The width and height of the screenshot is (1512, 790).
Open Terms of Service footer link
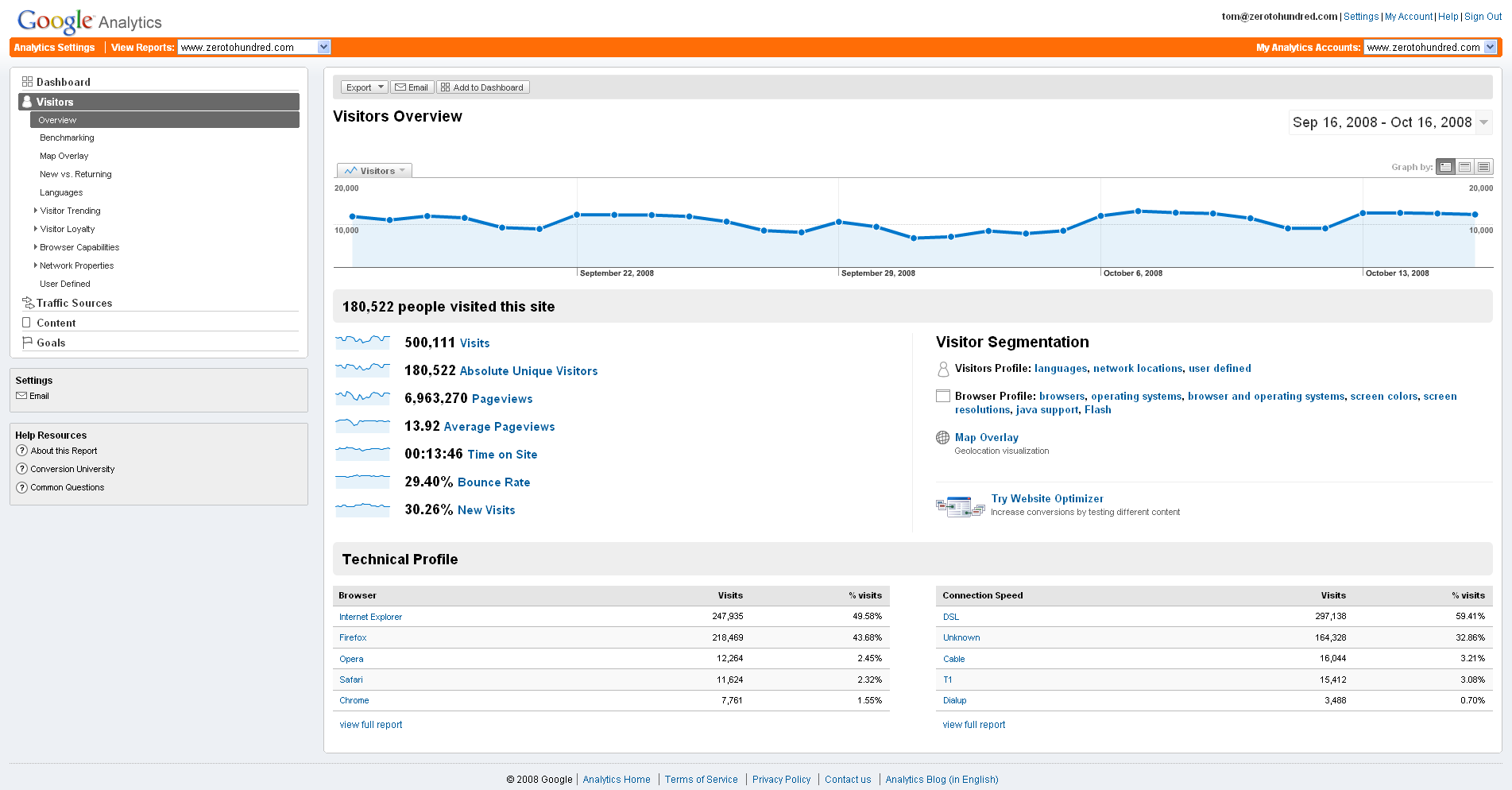coord(701,780)
